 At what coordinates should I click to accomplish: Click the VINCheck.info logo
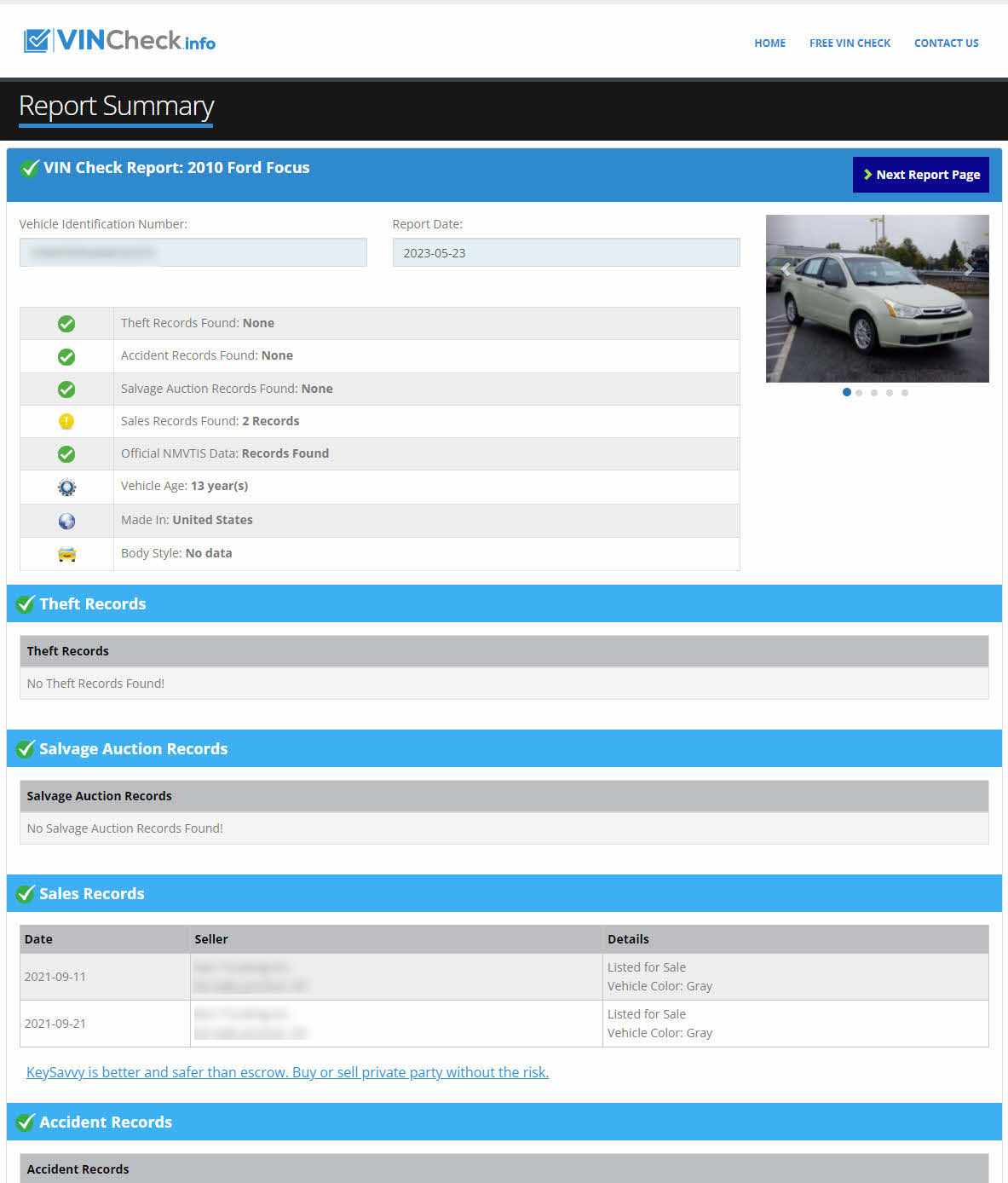click(x=119, y=40)
